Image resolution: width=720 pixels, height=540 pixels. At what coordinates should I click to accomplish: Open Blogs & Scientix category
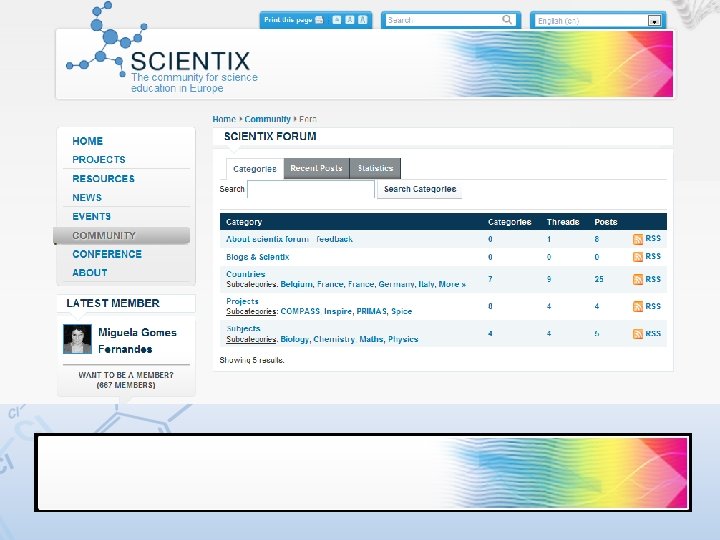[x=258, y=257]
